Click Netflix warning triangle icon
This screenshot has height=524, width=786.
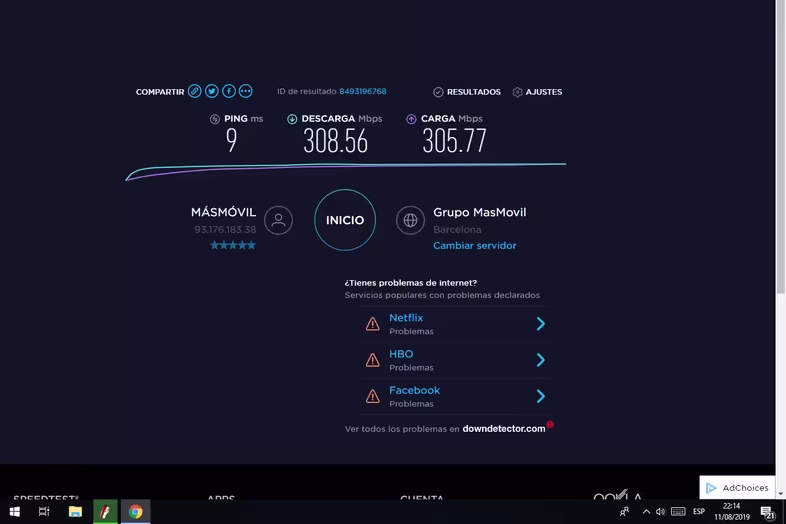(x=372, y=324)
